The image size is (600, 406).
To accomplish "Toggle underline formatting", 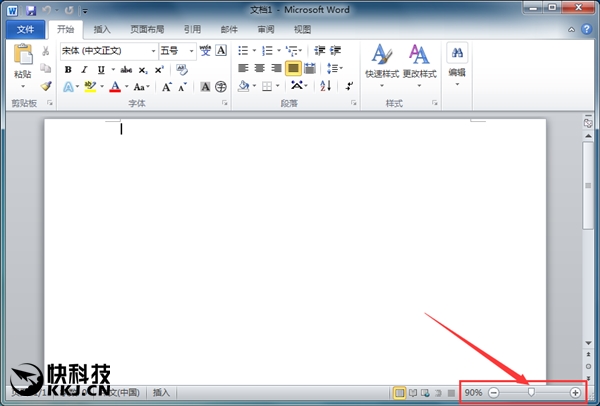I will pyautogui.click(x=101, y=70).
